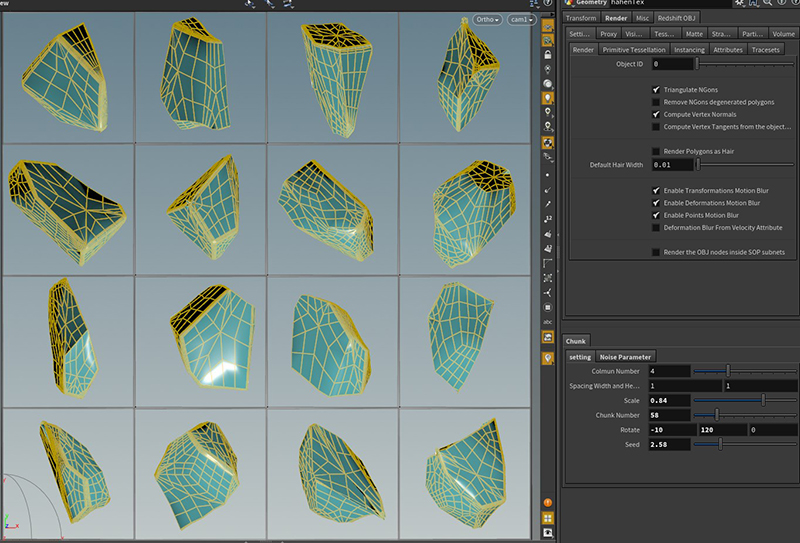The width and height of the screenshot is (800, 543).
Task: Toggle the reference plane grid display icon
Action: pyautogui.click(x=547, y=26)
